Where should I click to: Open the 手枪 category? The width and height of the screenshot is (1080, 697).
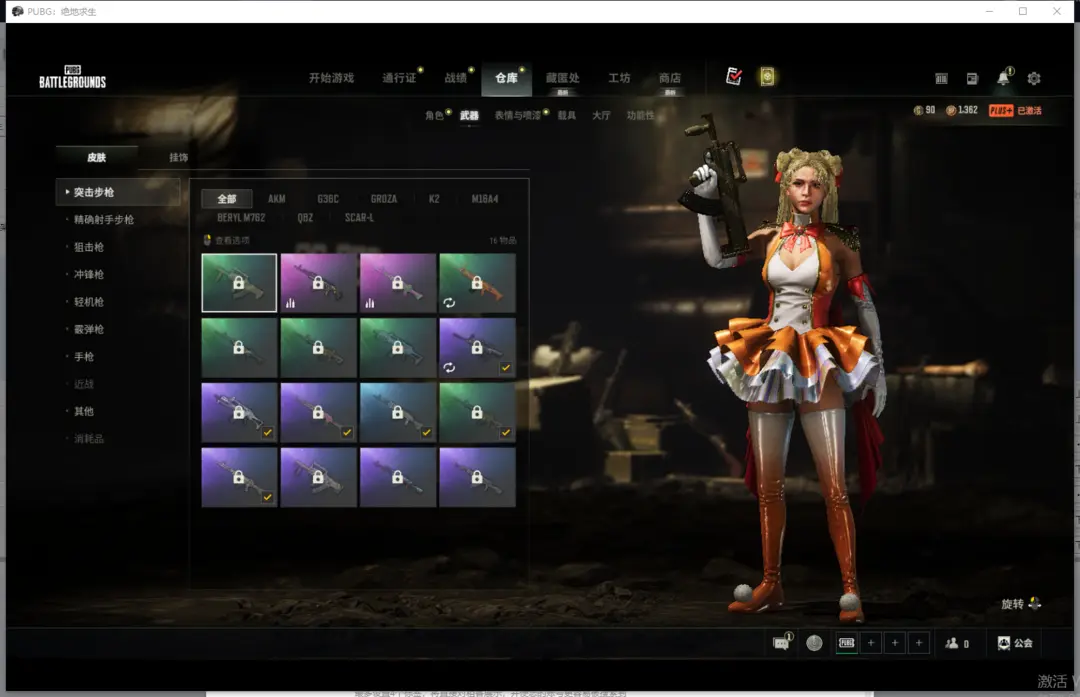tap(83, 356)
